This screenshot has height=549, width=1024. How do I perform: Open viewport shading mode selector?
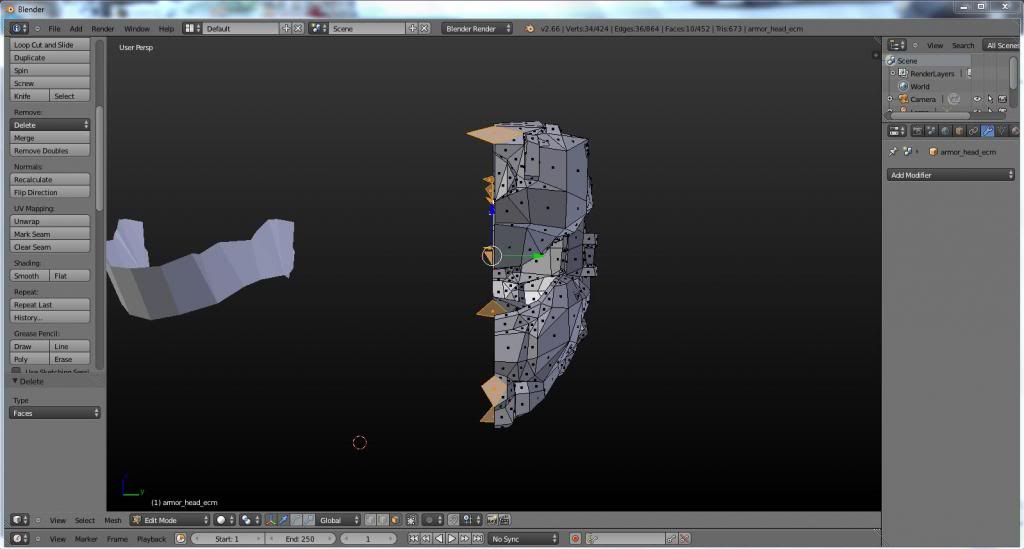click(x=225, y=520)
